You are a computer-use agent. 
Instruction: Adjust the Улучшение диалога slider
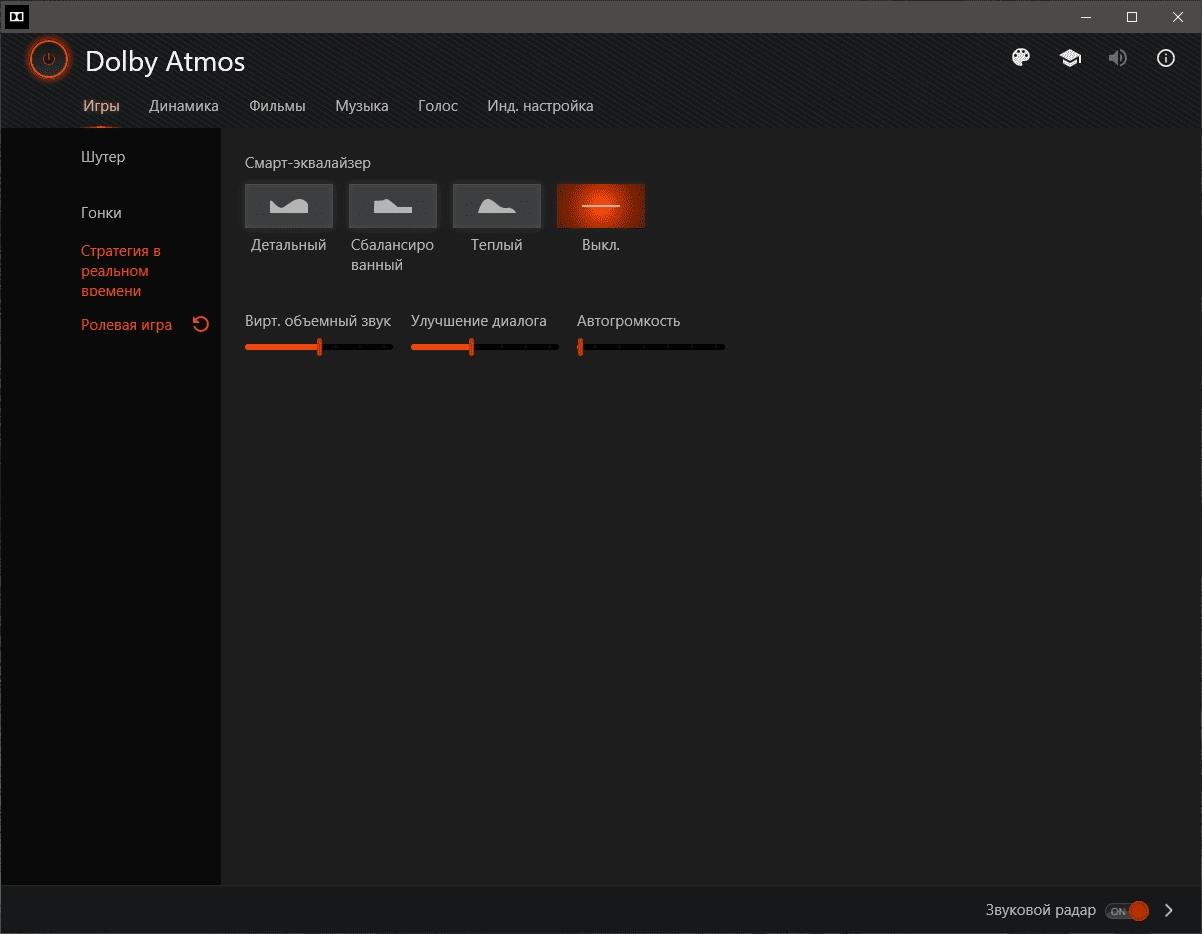[x=485, y=347]
